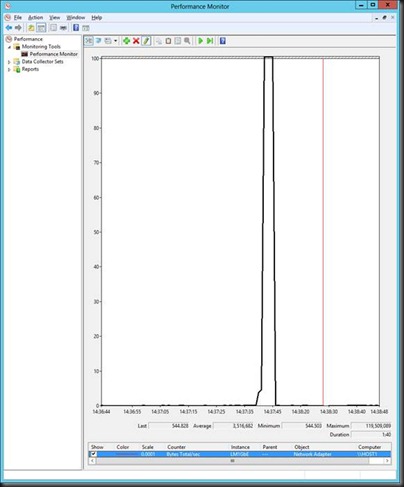Image resolution: width=404 pixels, height=487 pixels.
Task: Click the New Window toolbar icon
Action: (63, 28)
